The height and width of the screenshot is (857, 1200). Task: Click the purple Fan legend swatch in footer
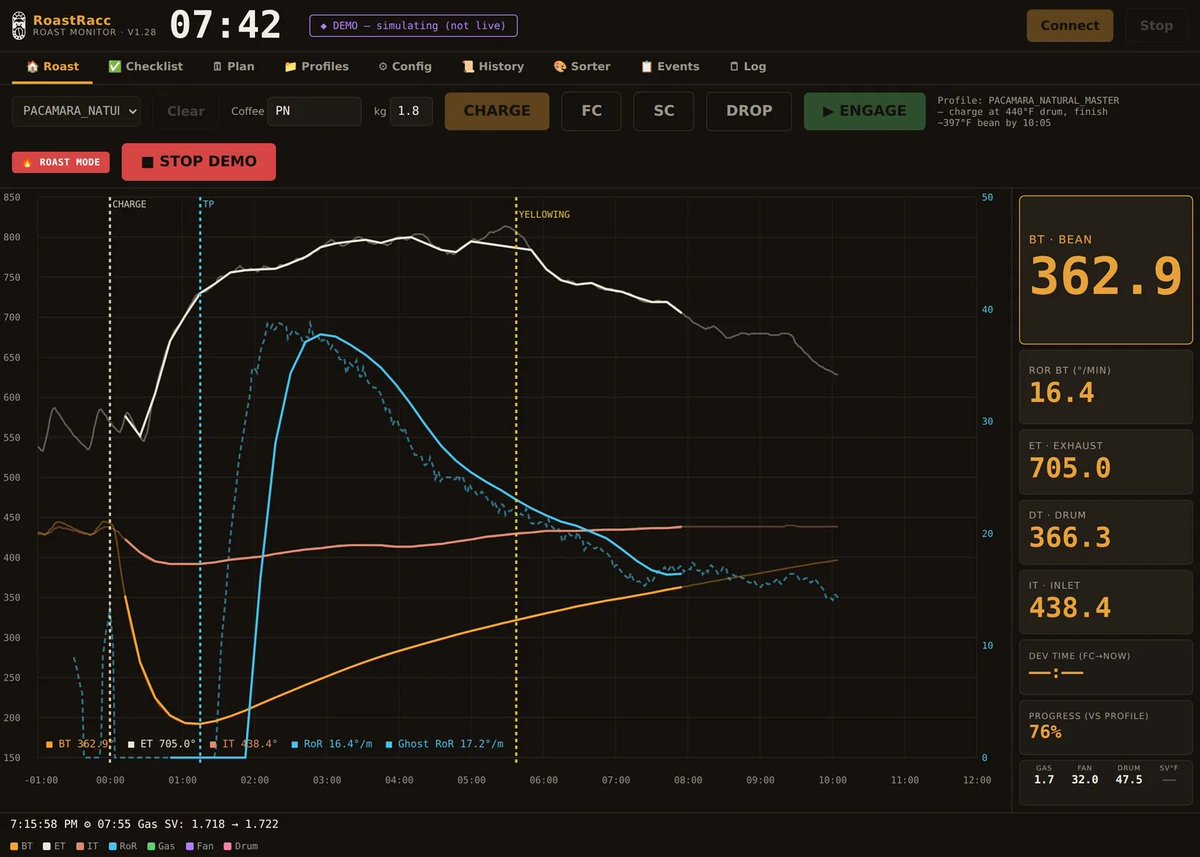[188, 846]
